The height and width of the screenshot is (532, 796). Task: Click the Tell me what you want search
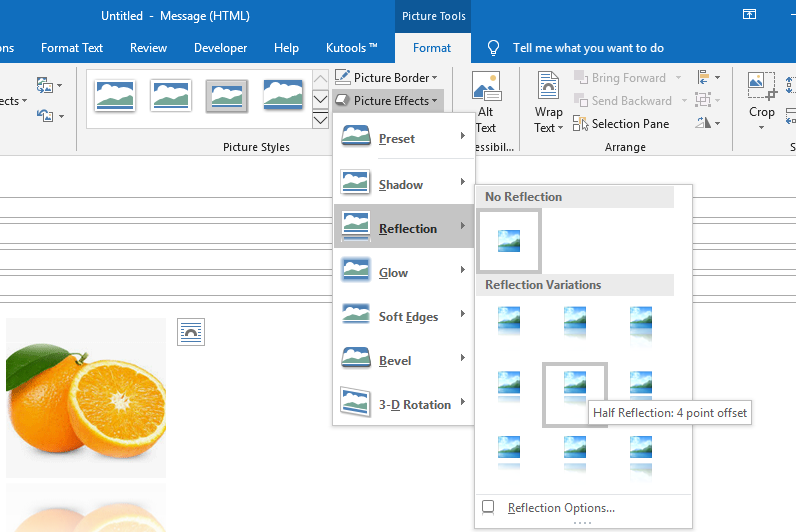(x=588, y=48)
